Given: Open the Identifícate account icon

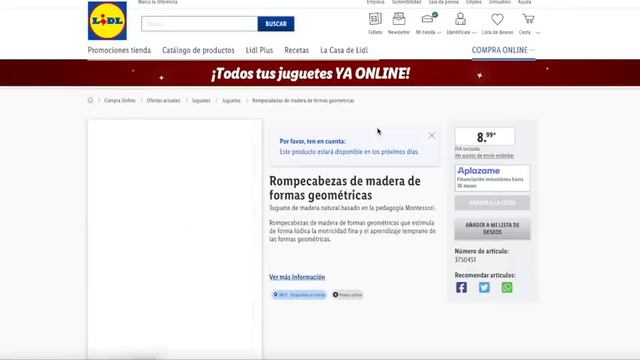Looking at the screenshot, I should 460,19.
